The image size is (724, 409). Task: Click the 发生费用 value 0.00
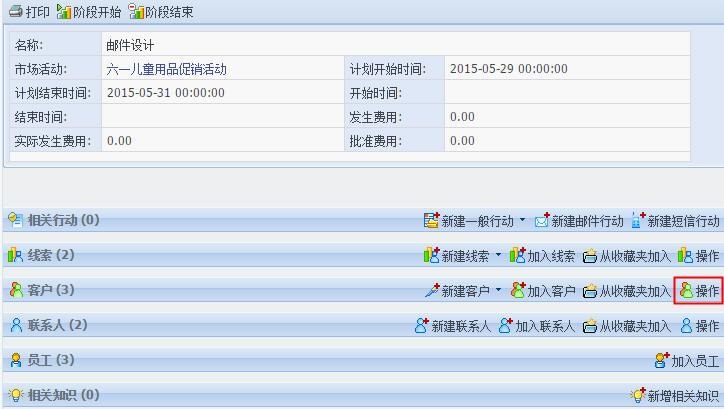[462, 117]
